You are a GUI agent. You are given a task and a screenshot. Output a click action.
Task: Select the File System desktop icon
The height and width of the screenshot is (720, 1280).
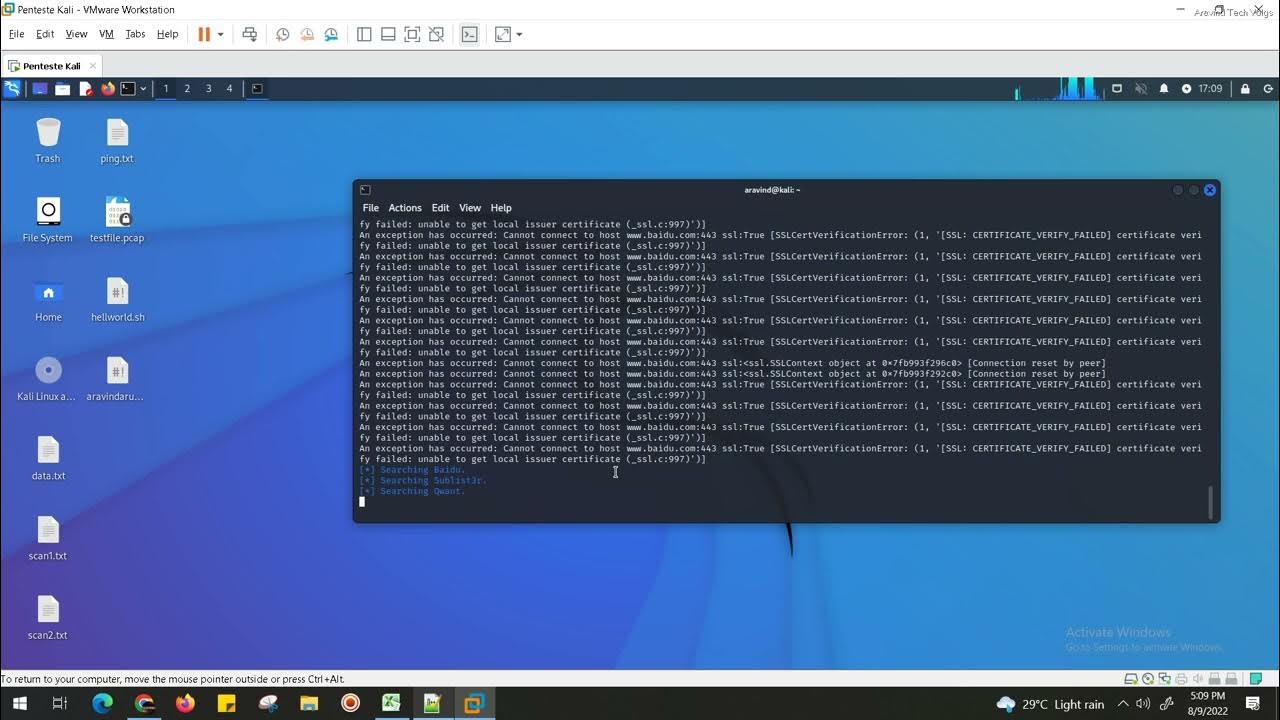point(48,220)
